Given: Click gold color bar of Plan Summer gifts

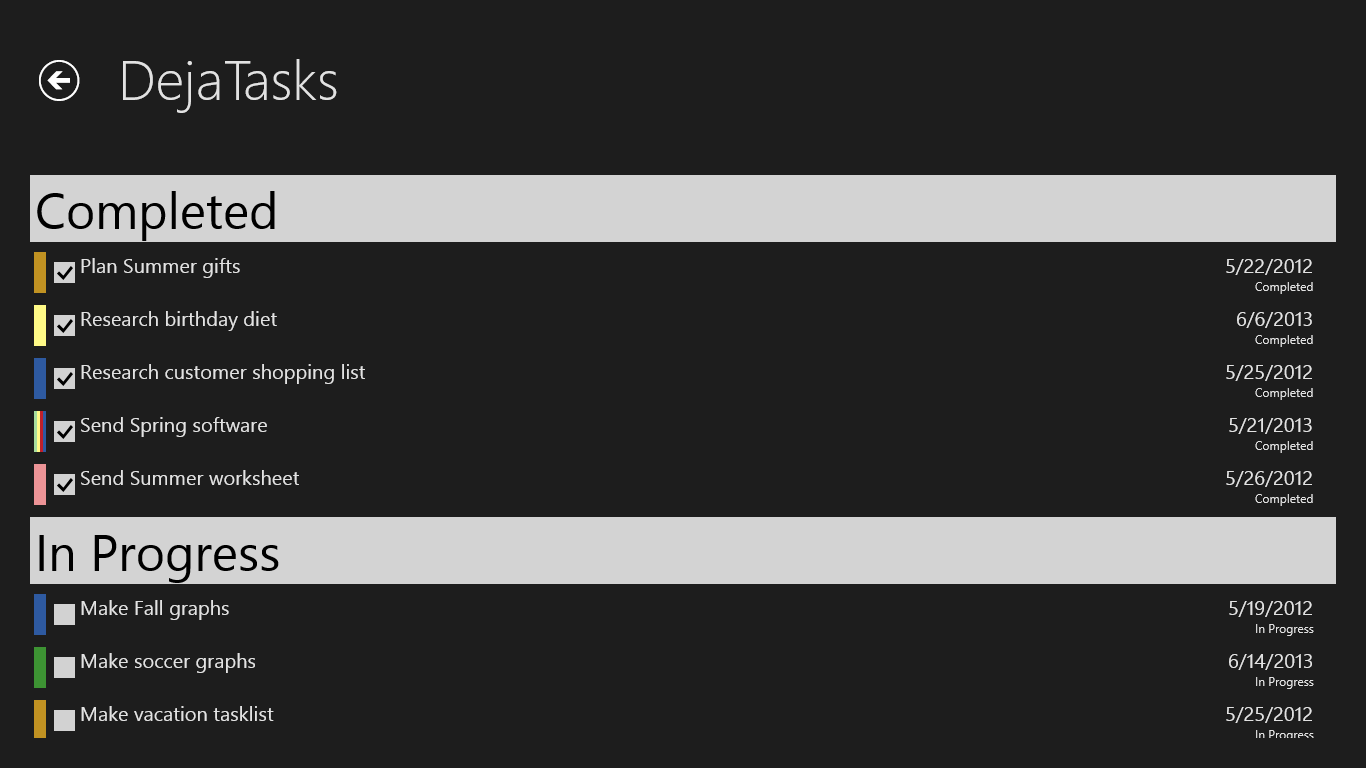Looking at the screenshot, I should [x=40, y=272].
